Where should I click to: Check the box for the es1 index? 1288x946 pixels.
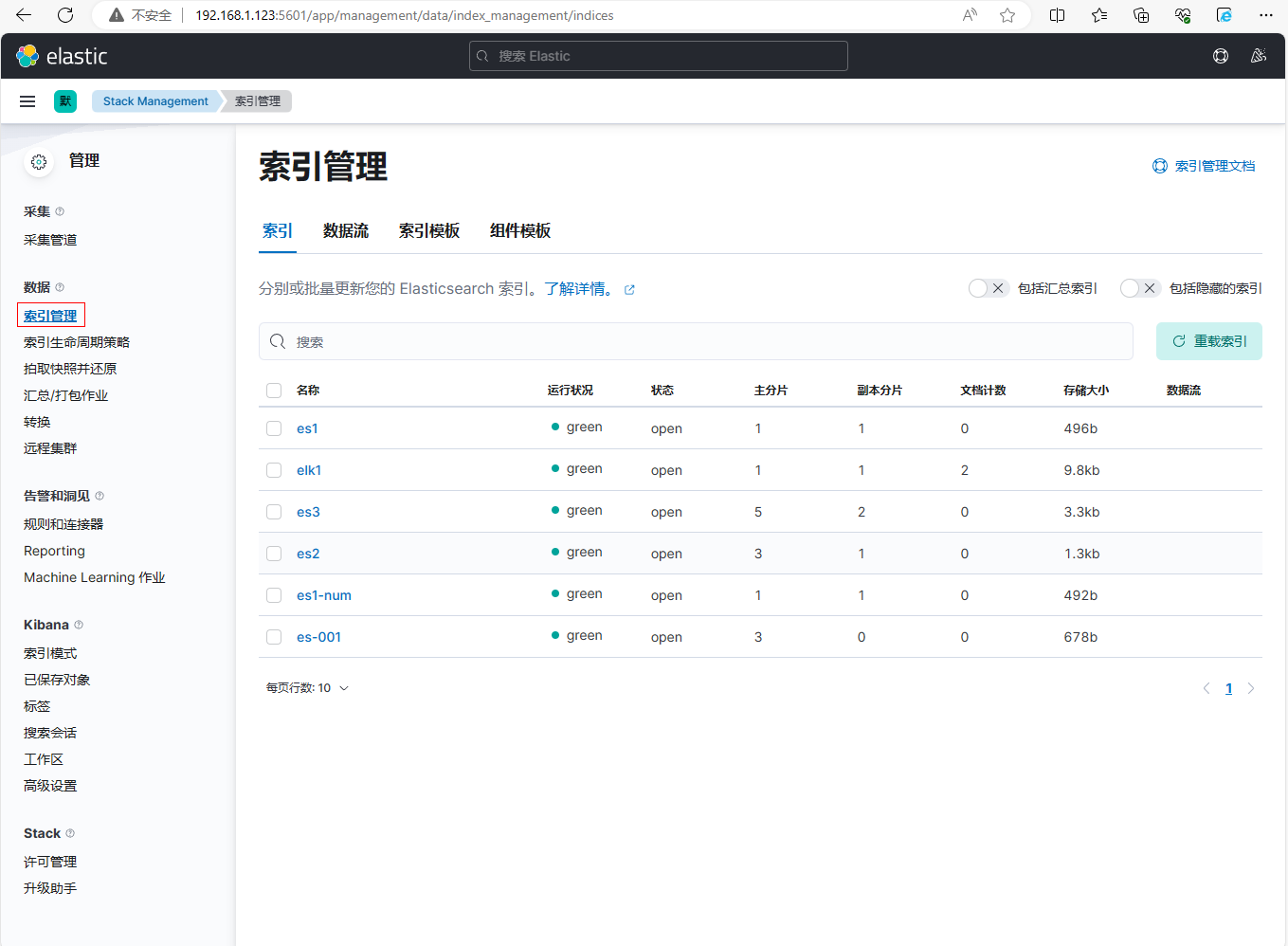pos(274,428)
